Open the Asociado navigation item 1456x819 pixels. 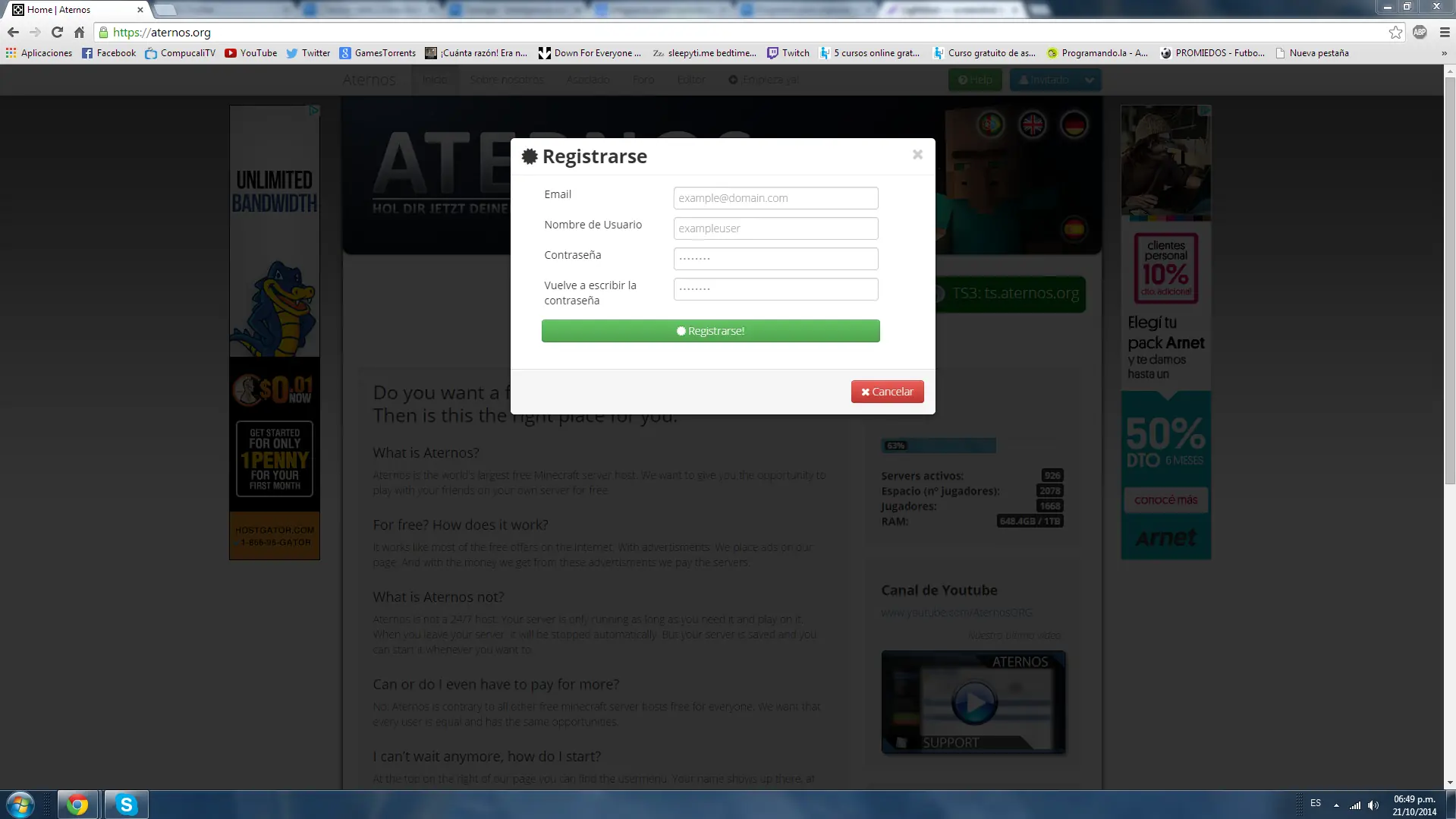[x=588, y=80]
